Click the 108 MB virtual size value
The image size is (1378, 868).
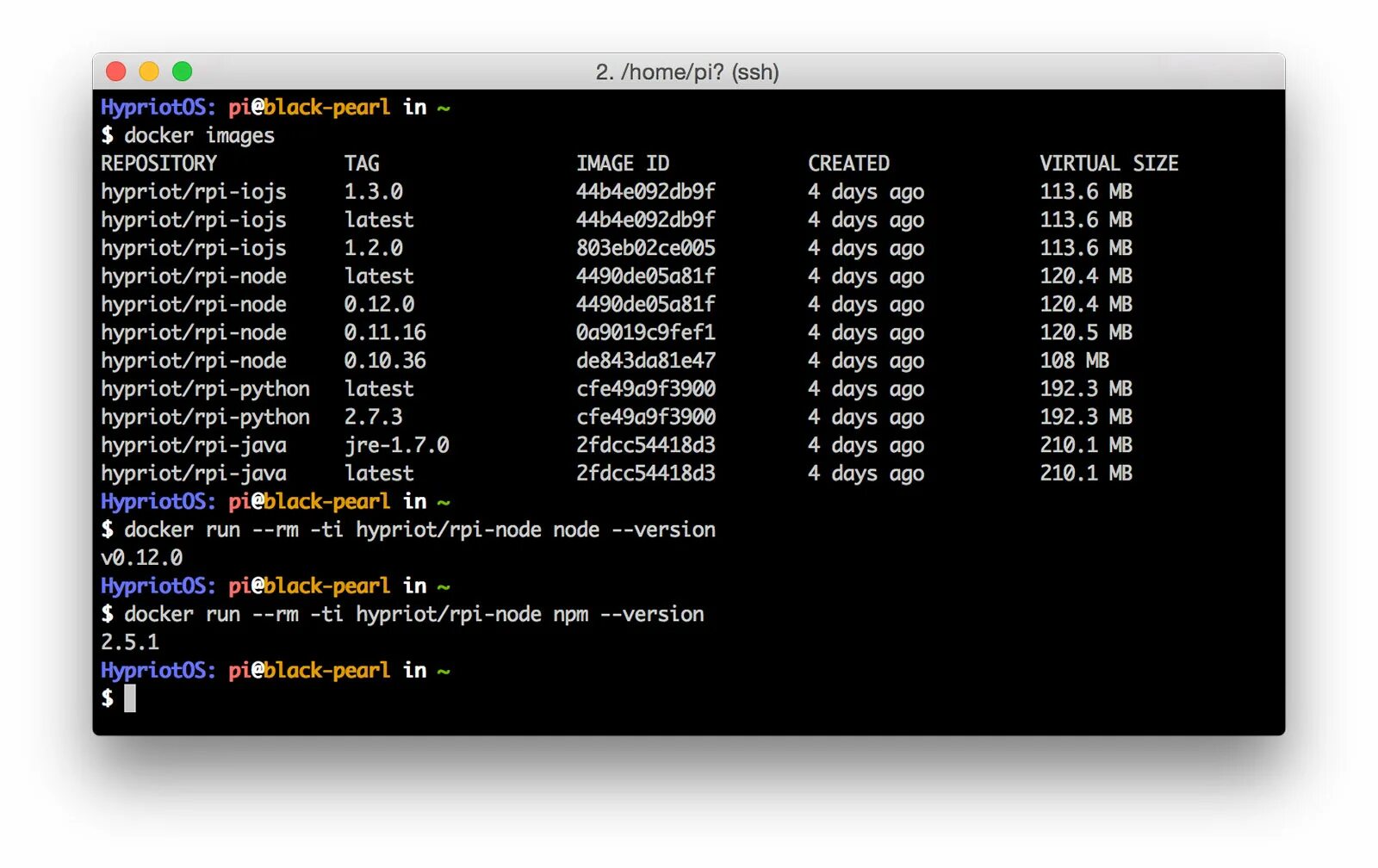pyautogui.click(x=1075, y=361)
